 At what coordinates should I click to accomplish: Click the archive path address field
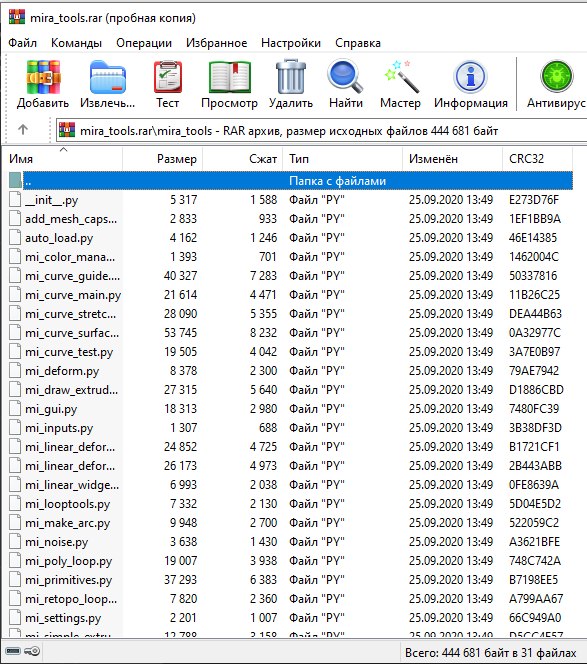(321, 130)
